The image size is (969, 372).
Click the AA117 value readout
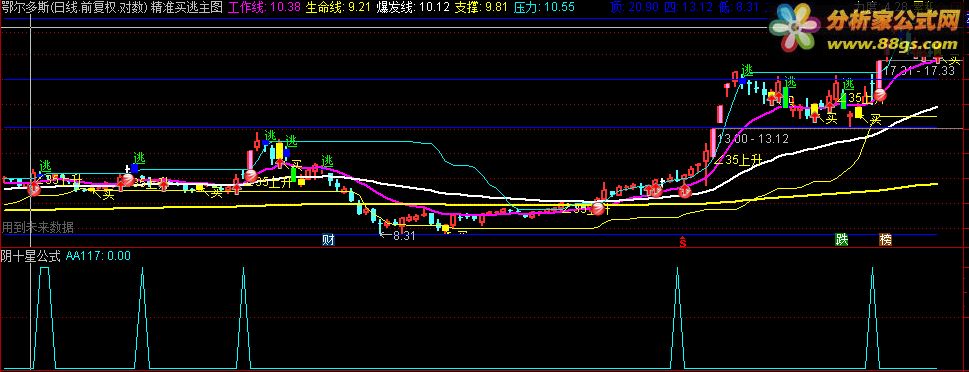[x=98, y=256]
